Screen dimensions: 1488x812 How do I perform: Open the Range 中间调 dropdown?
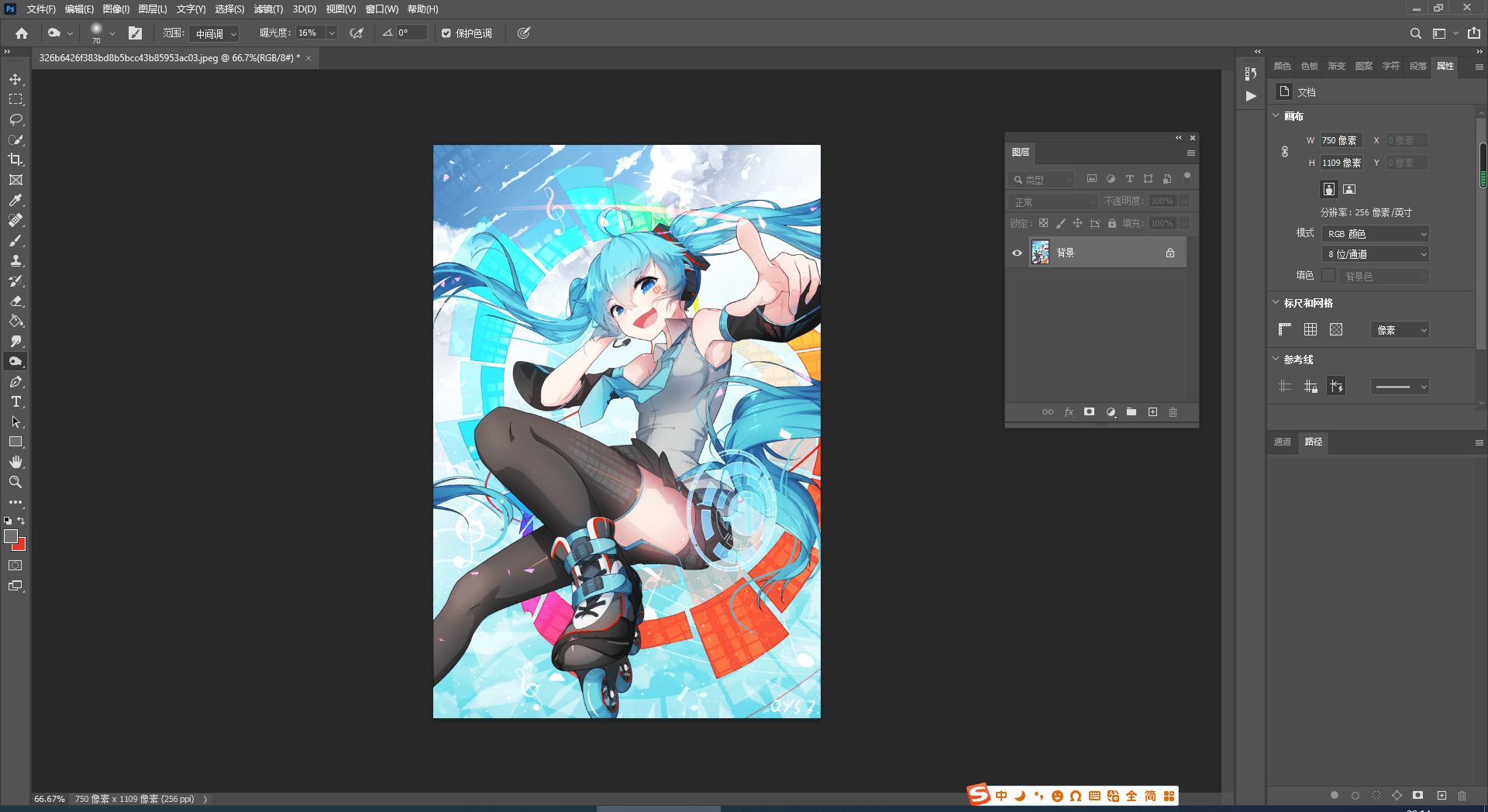pyautogui.click(x=215, y=33)
